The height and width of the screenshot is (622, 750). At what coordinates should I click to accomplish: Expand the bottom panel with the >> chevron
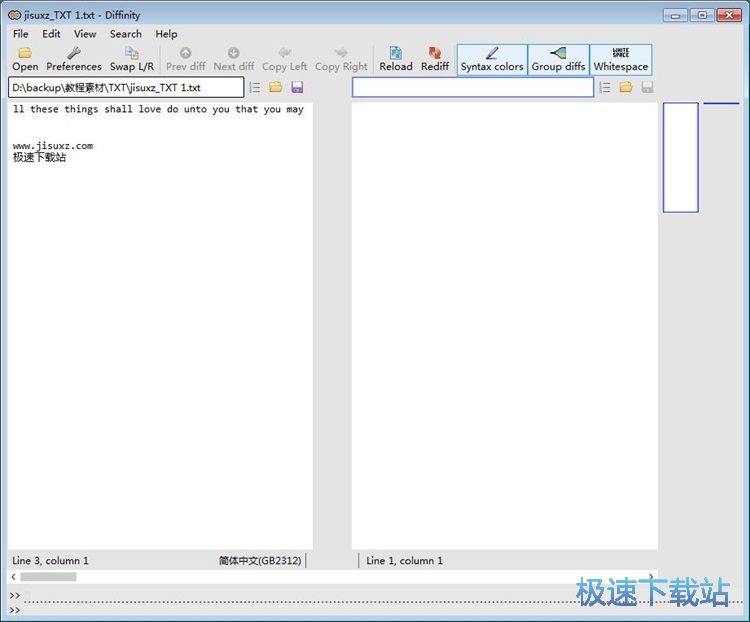(x=15, y=596)
